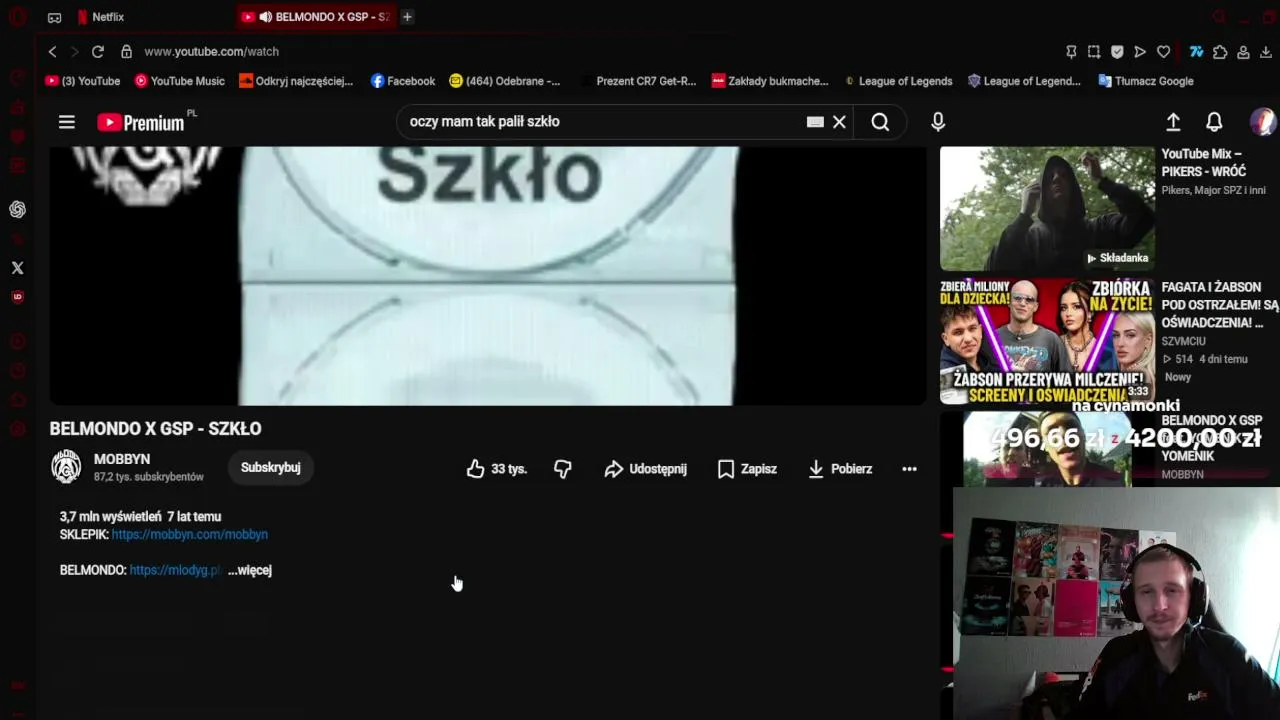Expand the description with ...więcej
Image resolution: width=1280 pixels, height=720 pixels.
click(250, 570)
